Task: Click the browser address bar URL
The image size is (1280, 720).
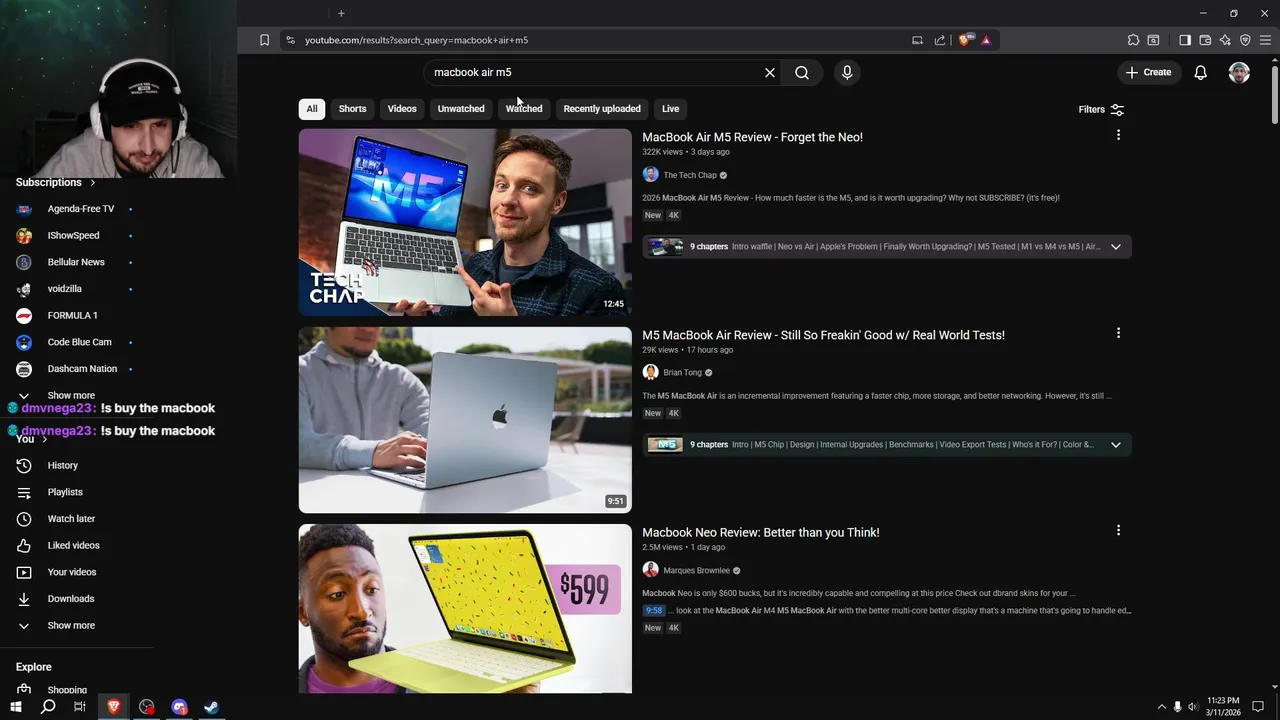Action: (x=416, y=40)
